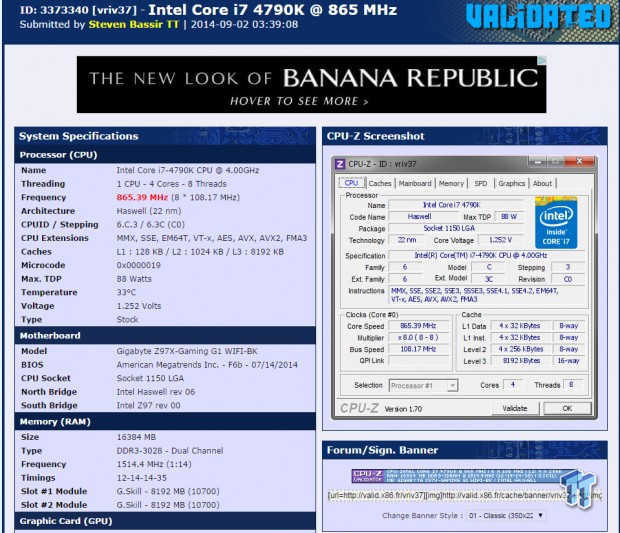
Task: Click the ad choices icon on banner ad
Action: point(542,60)
